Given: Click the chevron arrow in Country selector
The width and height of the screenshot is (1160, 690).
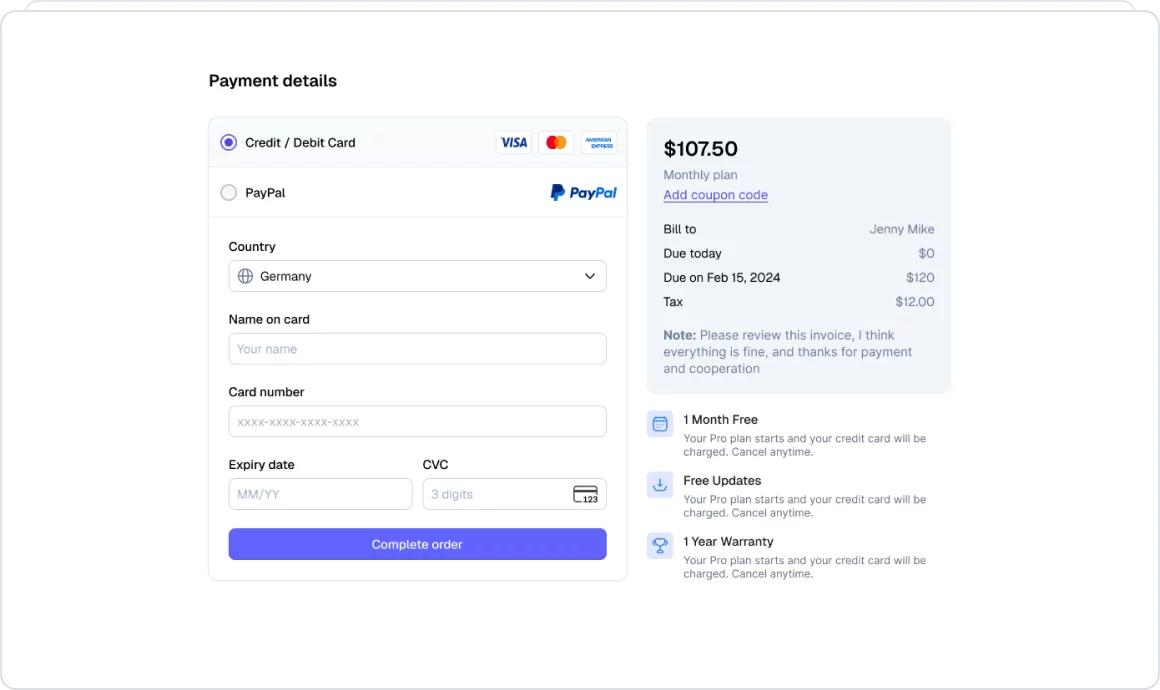Looking at the screenshot, I should (590, 276).
